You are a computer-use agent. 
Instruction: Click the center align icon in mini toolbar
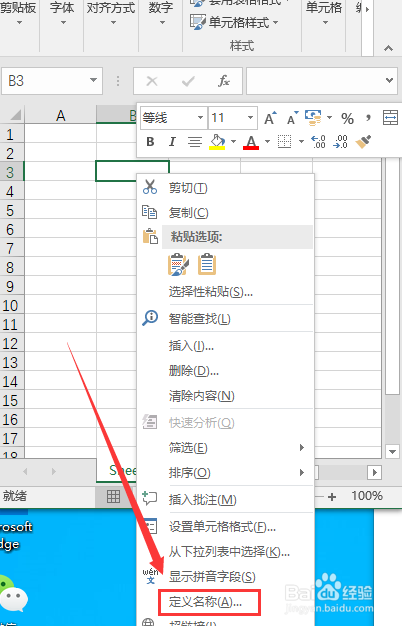195,142
